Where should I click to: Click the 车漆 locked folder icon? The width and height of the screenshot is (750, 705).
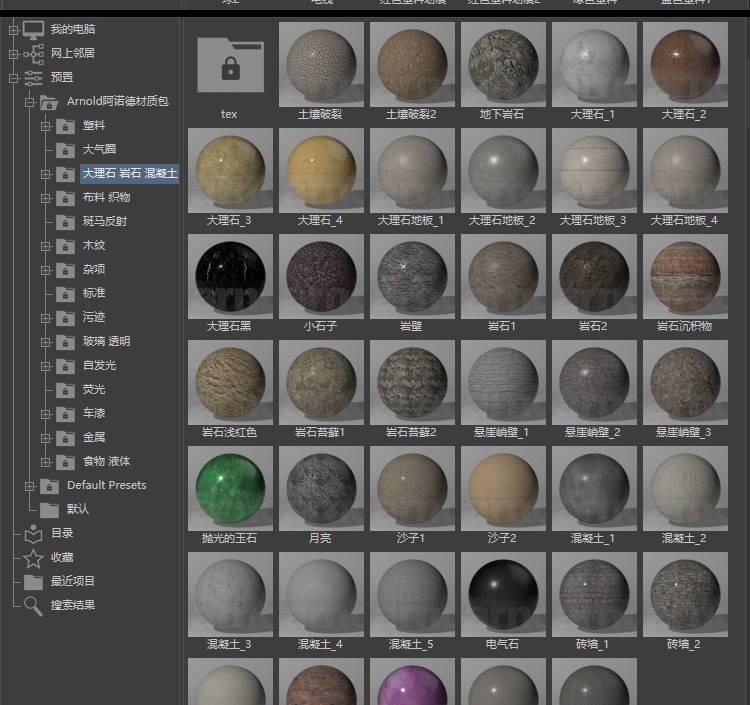click(x=65, y=414)
